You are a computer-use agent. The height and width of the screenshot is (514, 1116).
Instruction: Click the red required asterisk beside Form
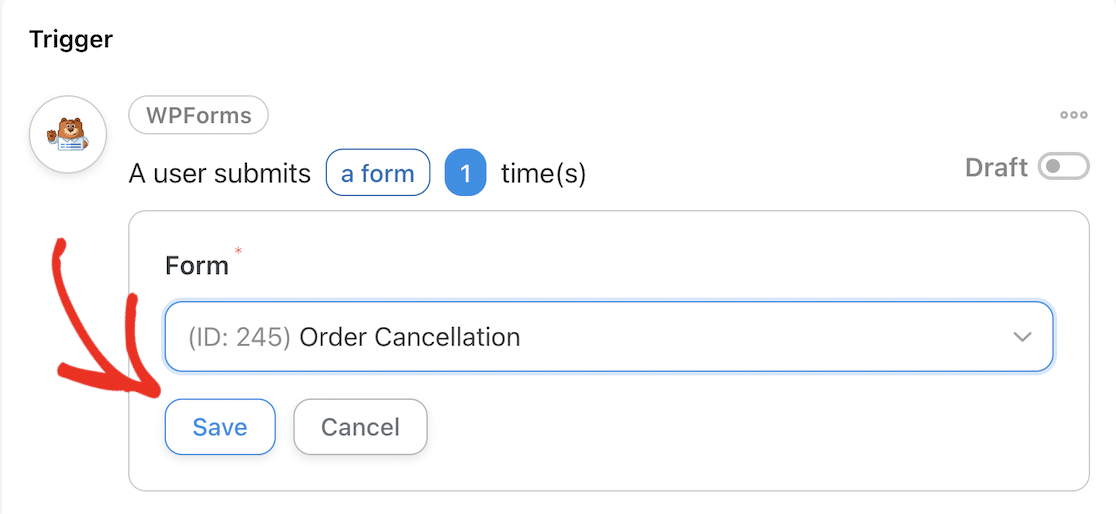238,252
